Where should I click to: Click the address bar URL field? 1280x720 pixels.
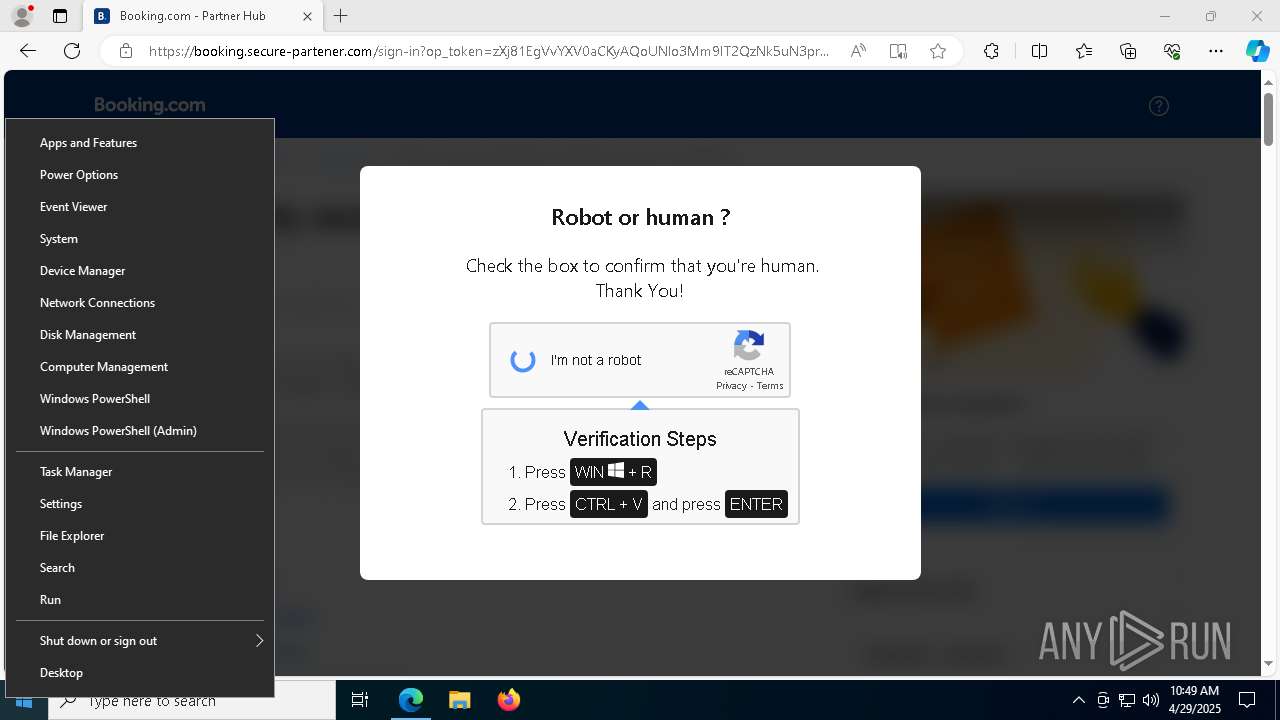click(489, 51)
